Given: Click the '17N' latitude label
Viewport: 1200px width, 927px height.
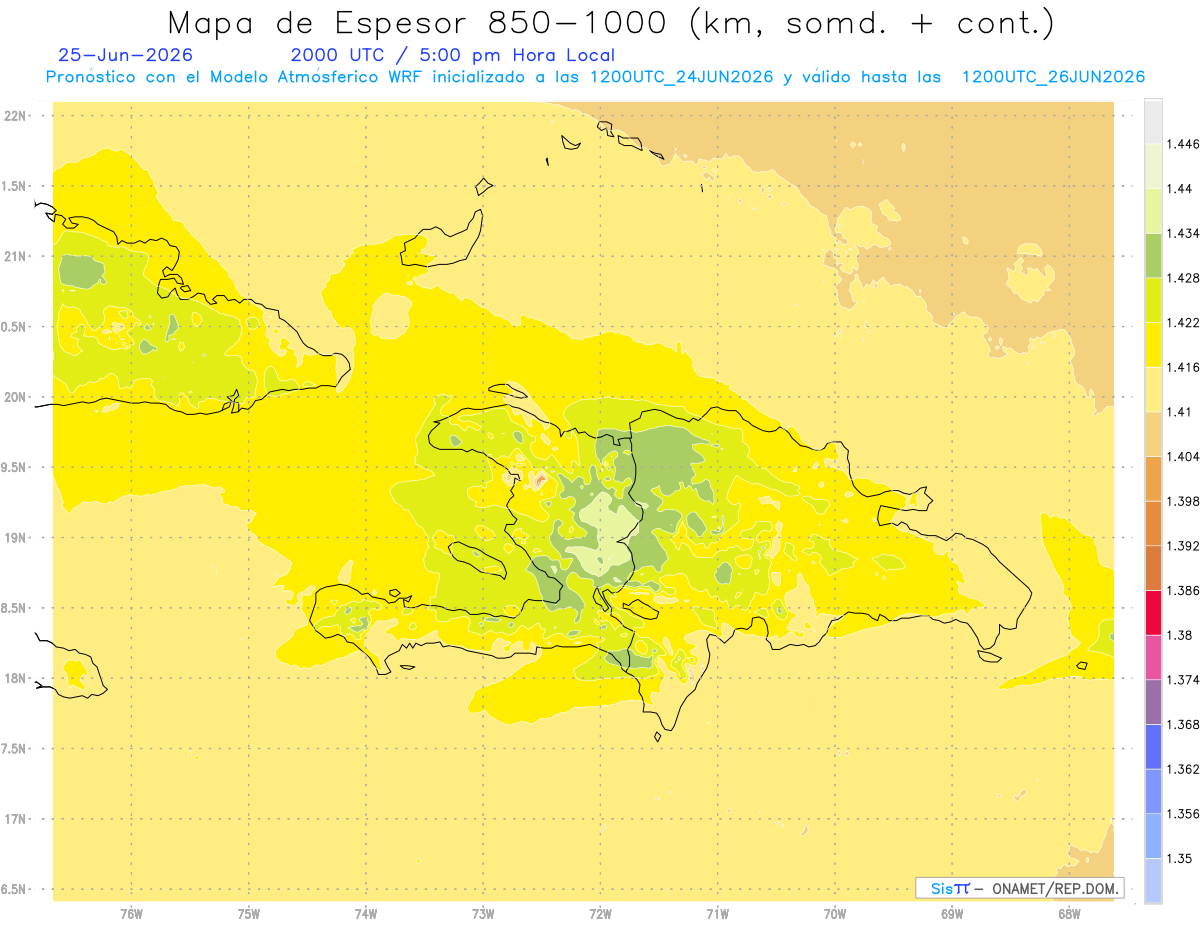Looking at the screenshot, I should 14,819.
